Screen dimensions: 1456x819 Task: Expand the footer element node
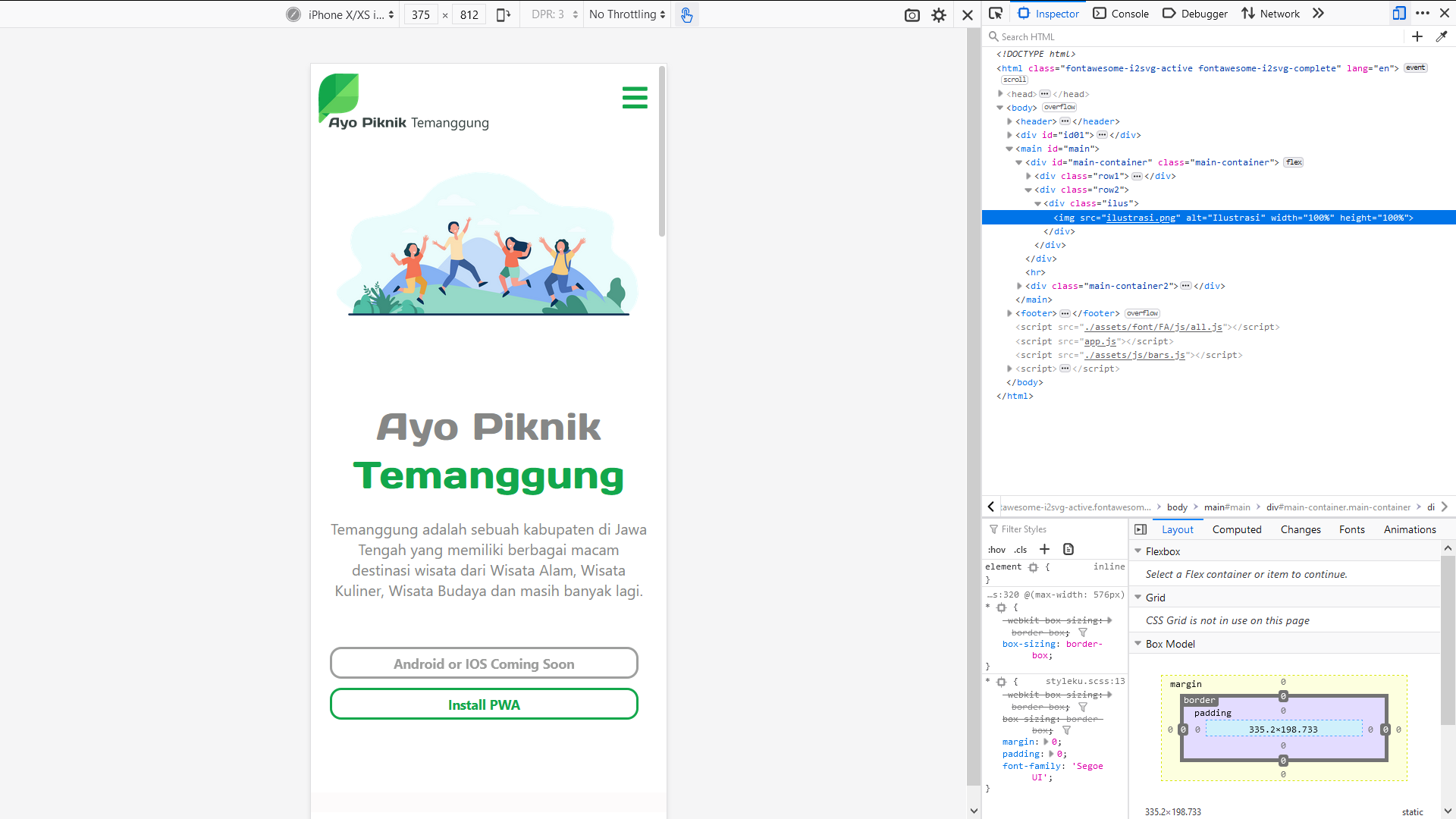1009,313
